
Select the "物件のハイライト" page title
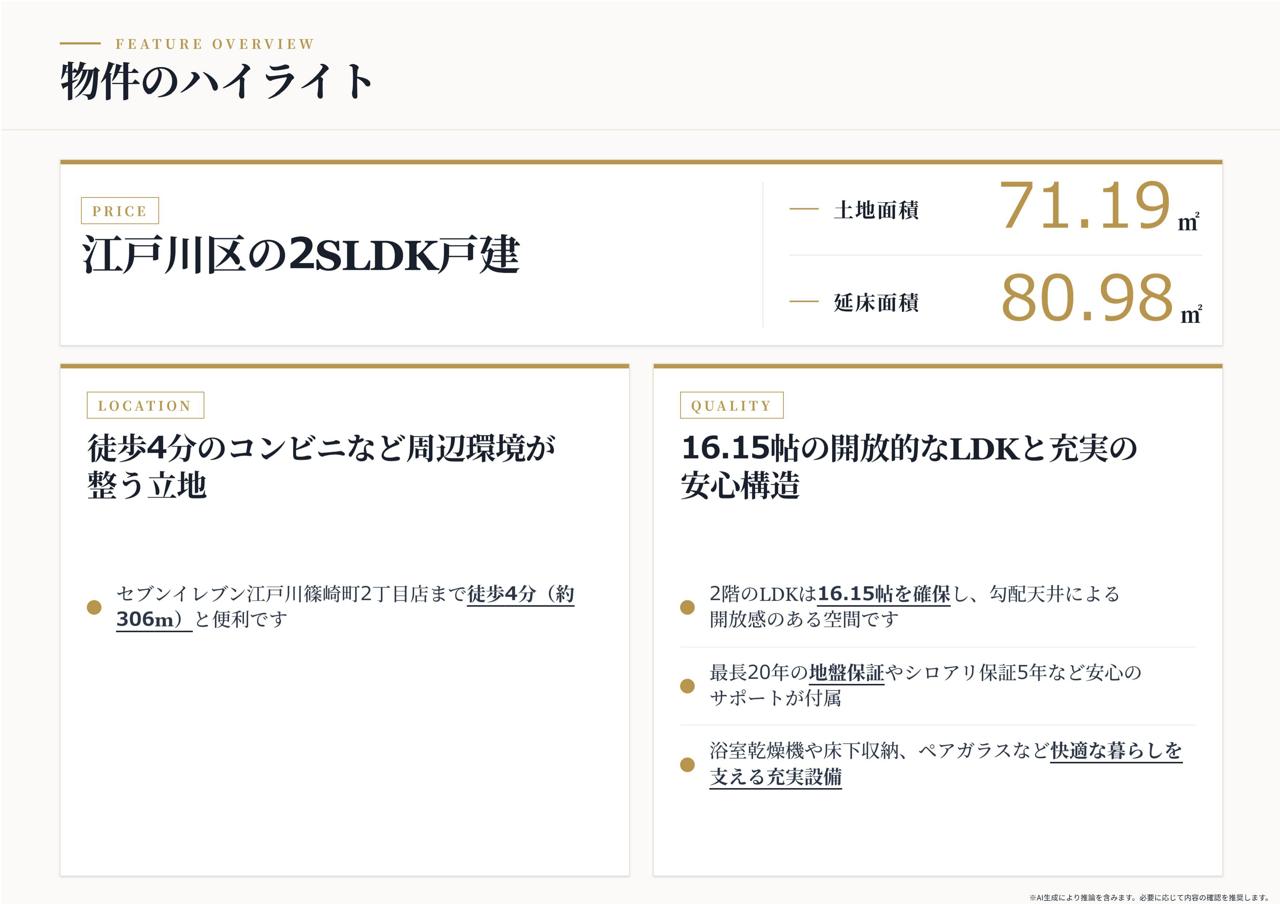point(218,81)
